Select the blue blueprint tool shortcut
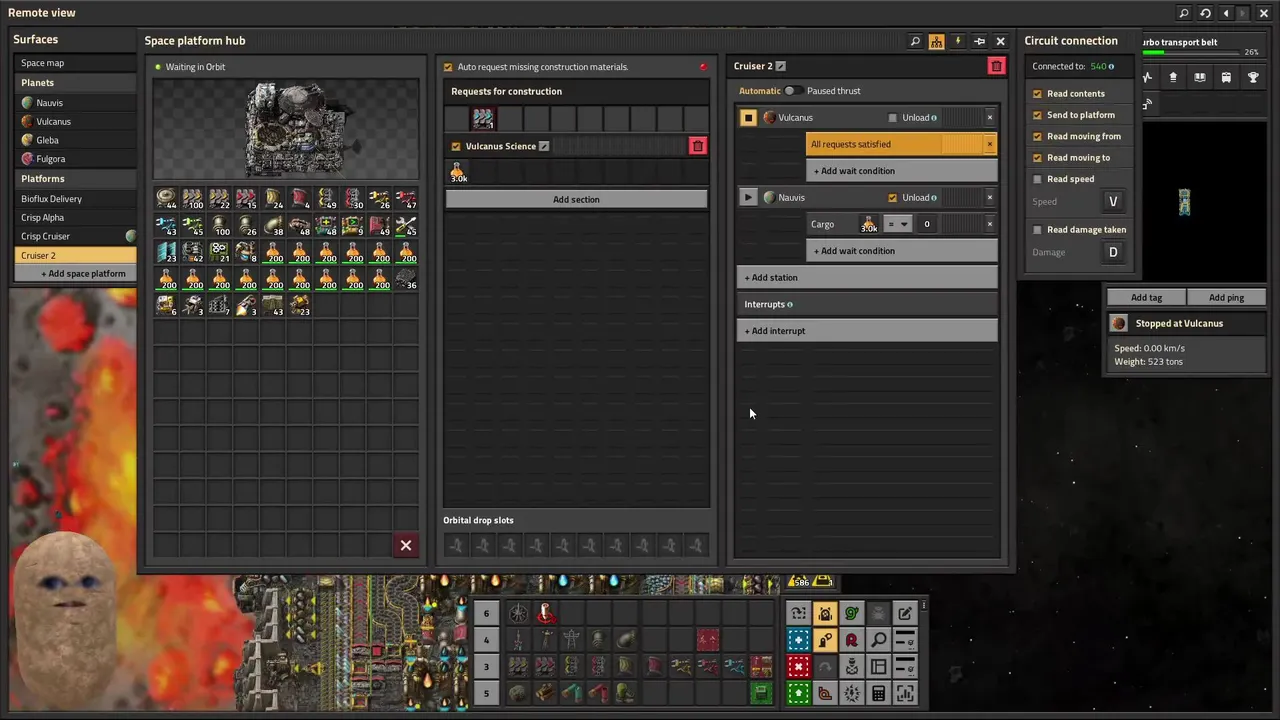 point(798,640)
